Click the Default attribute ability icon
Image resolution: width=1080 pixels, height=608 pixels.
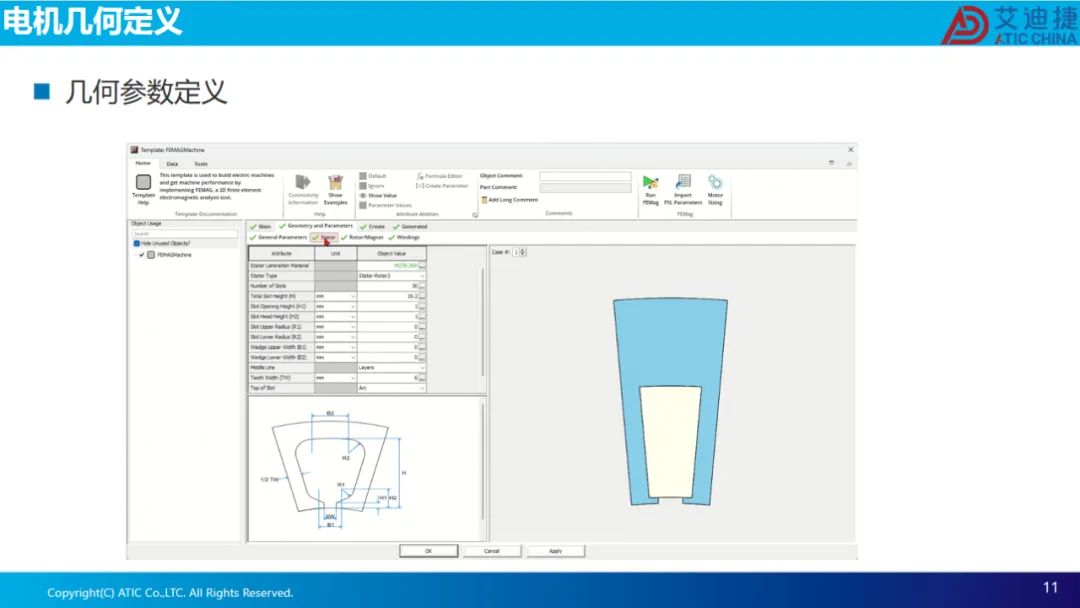tap(363, 176)
